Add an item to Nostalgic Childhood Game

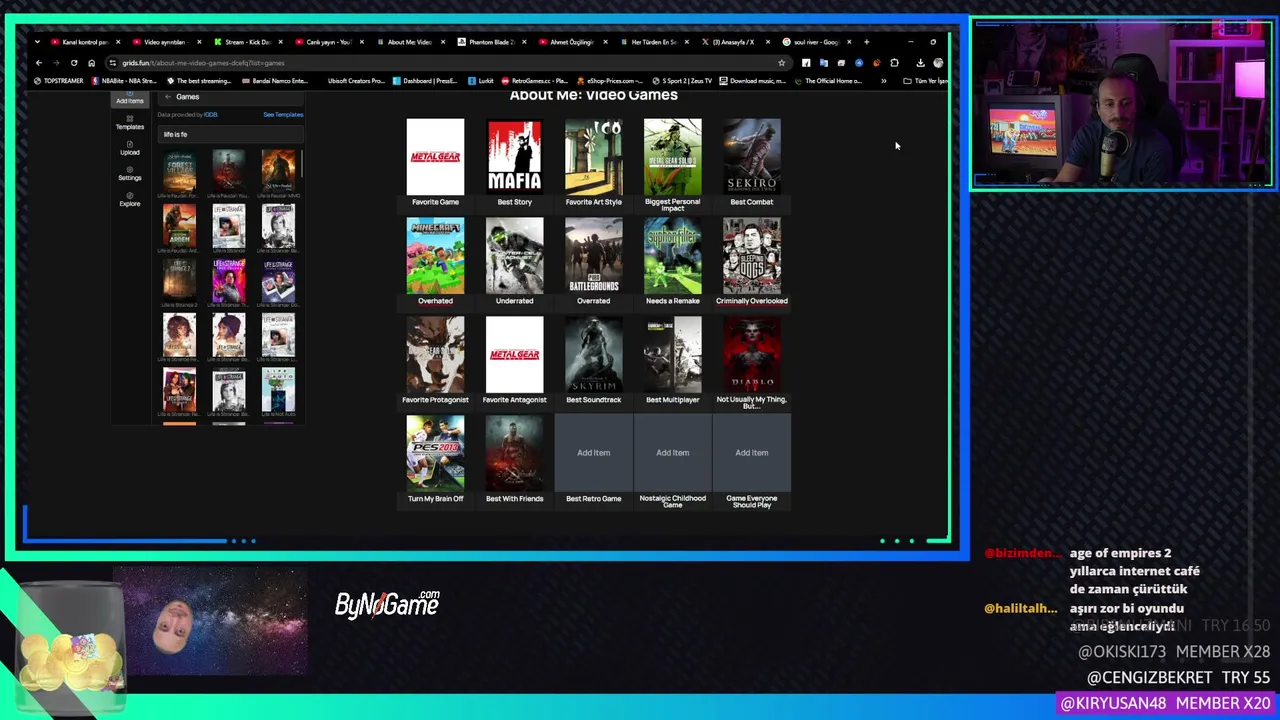[x=672, y=453]
